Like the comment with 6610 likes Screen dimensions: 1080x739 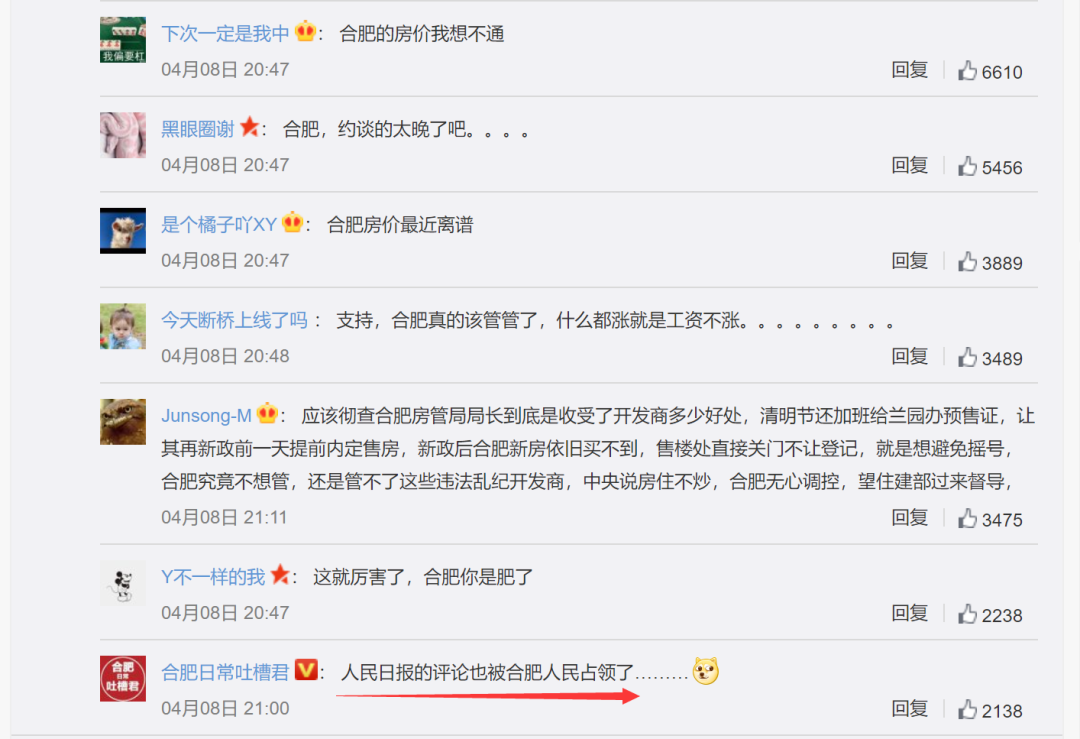point(967,70)
